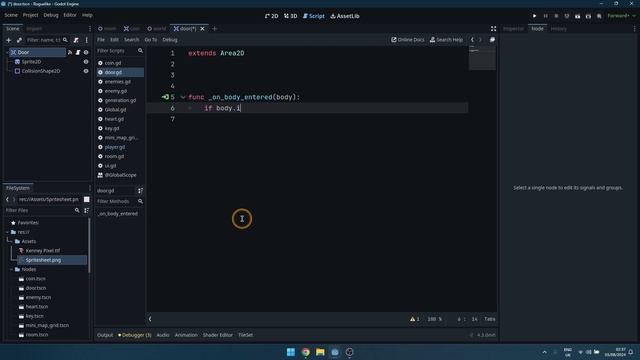Enable Movie Maker mode icon
The height and width of the screenshot is (360, 640).
coord(599,16)
